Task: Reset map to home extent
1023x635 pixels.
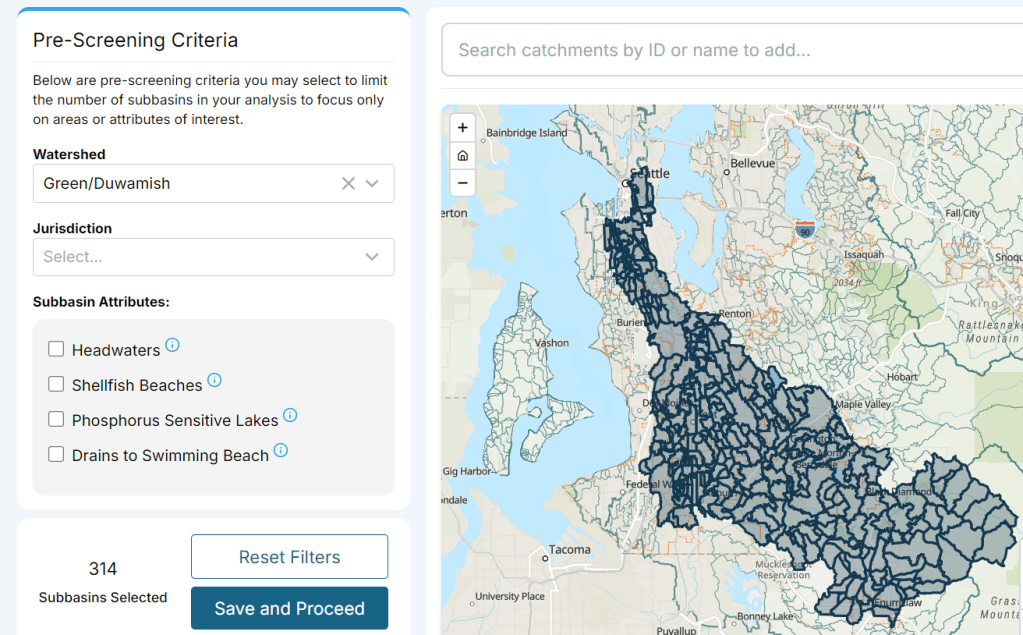Action: pyautogui.click(x=462, y=156)
